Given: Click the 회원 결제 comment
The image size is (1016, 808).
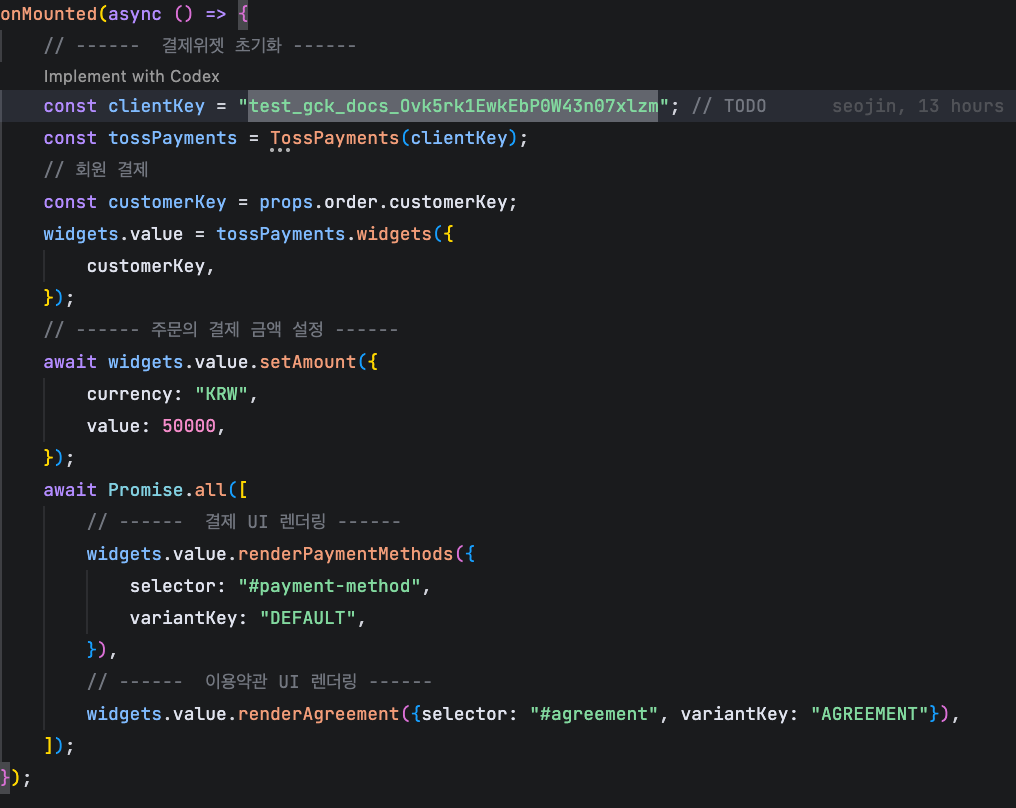Looking at the screenshot, I should tap(96, 170).
